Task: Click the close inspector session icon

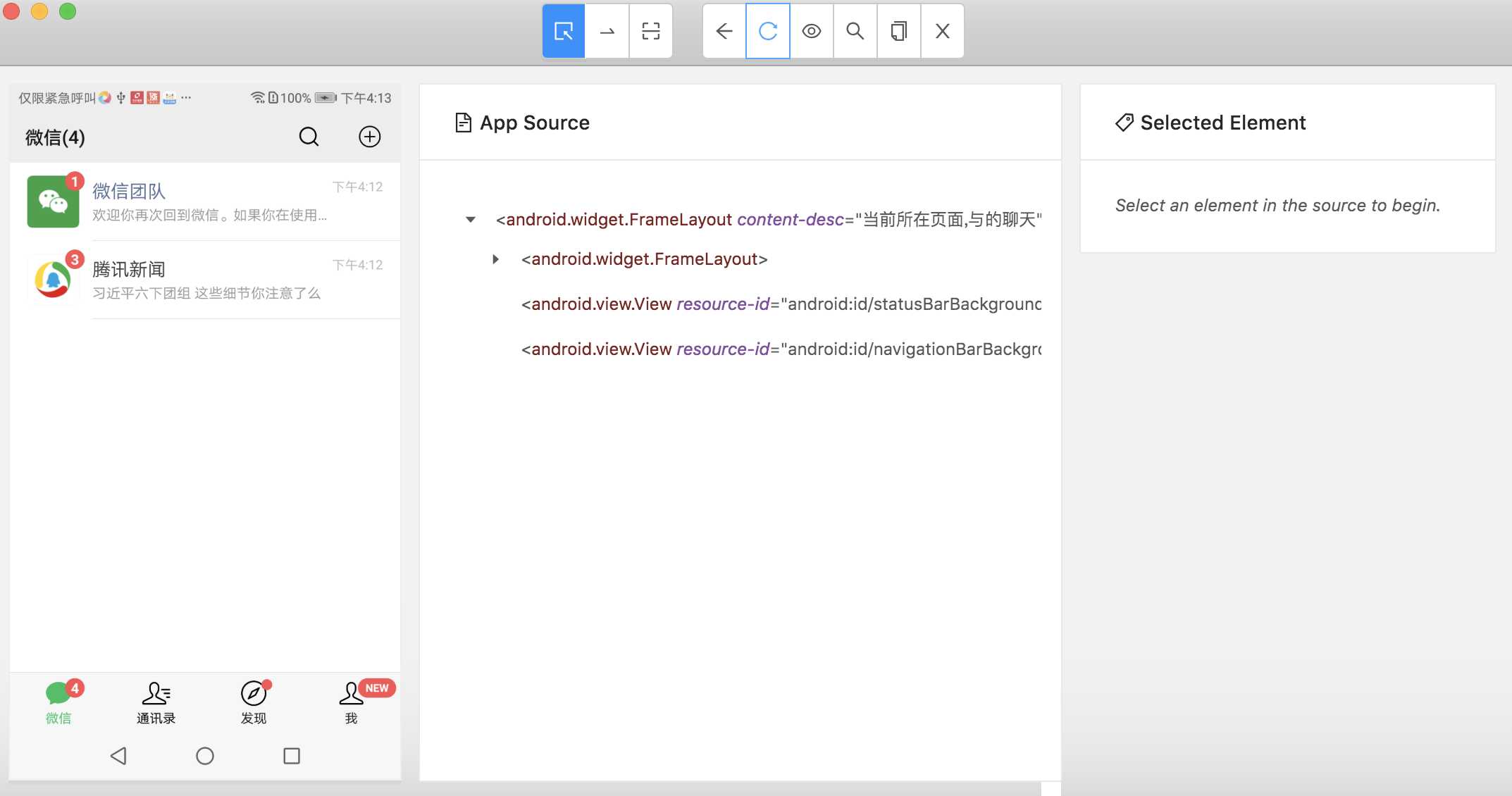Action: click(941, 29)
